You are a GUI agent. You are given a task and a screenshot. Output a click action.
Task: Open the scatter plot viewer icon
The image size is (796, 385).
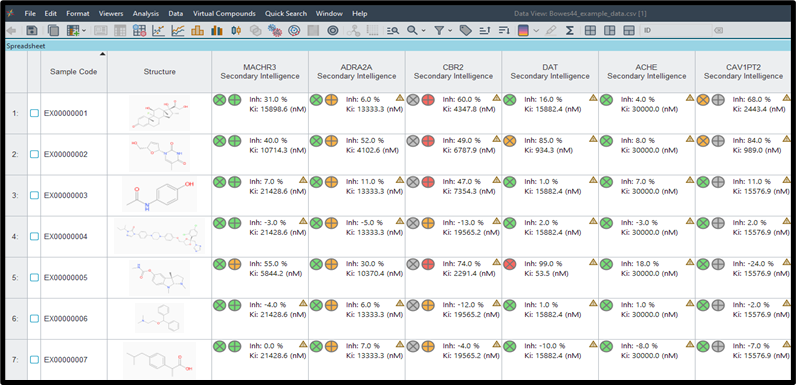point(158,30)
